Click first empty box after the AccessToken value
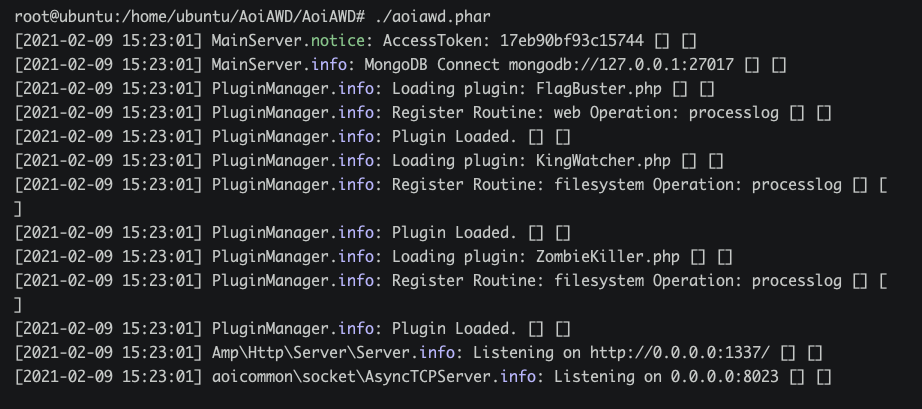Viewport: 922px width, 409px height. tap(662, 41)
